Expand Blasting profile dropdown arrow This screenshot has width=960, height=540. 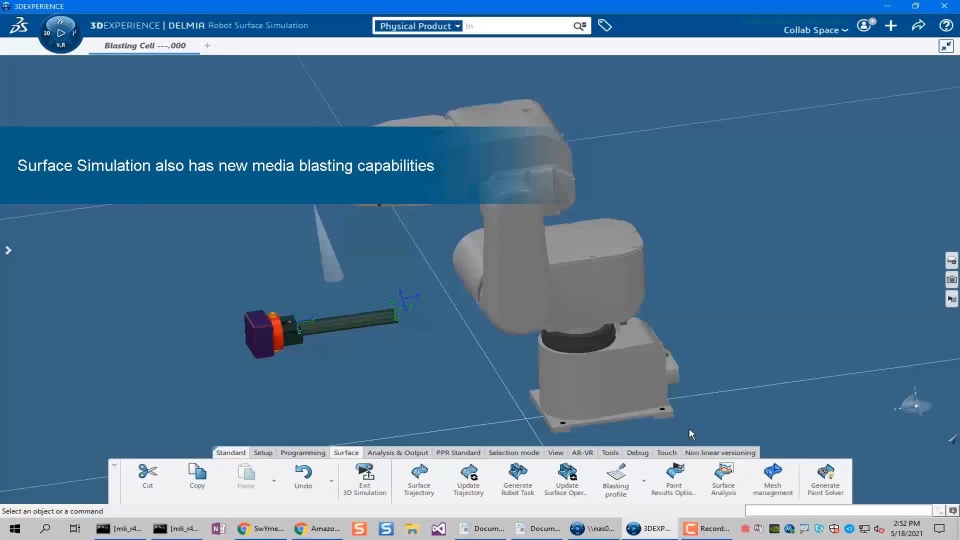tap(643, 481)
